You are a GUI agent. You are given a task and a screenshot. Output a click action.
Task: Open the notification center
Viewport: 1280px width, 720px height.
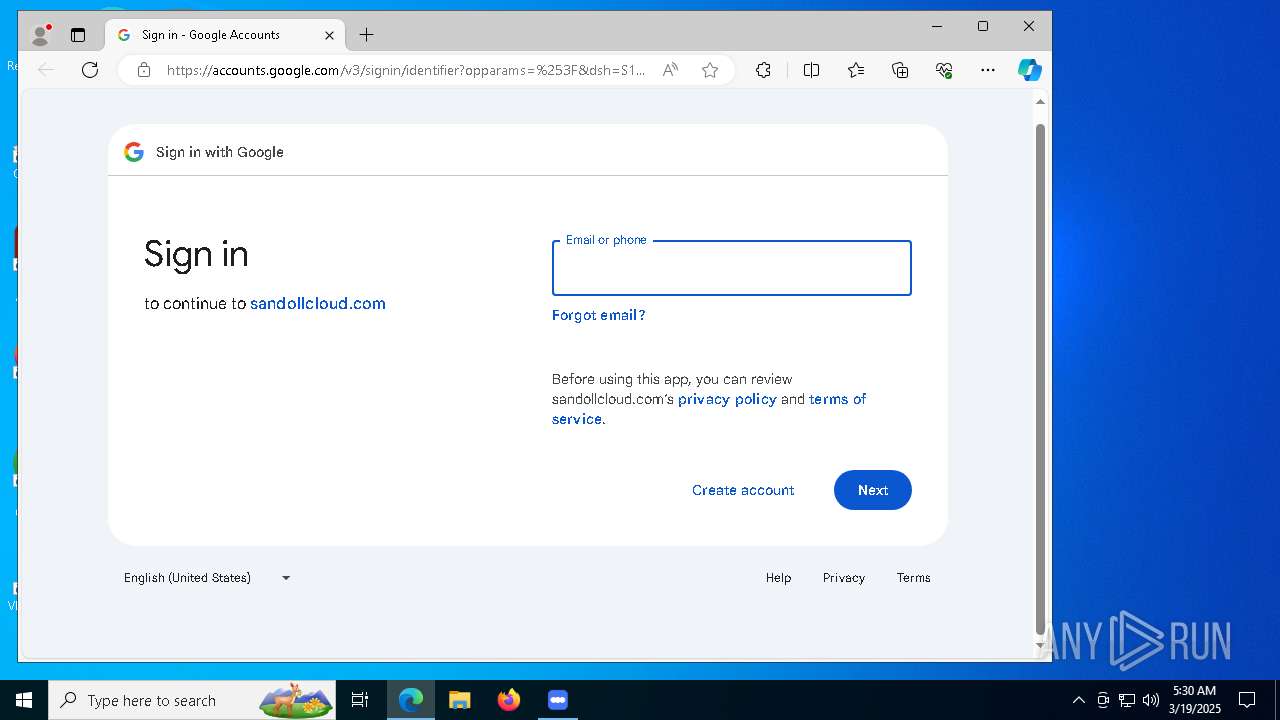click(x=1247, y=700)
